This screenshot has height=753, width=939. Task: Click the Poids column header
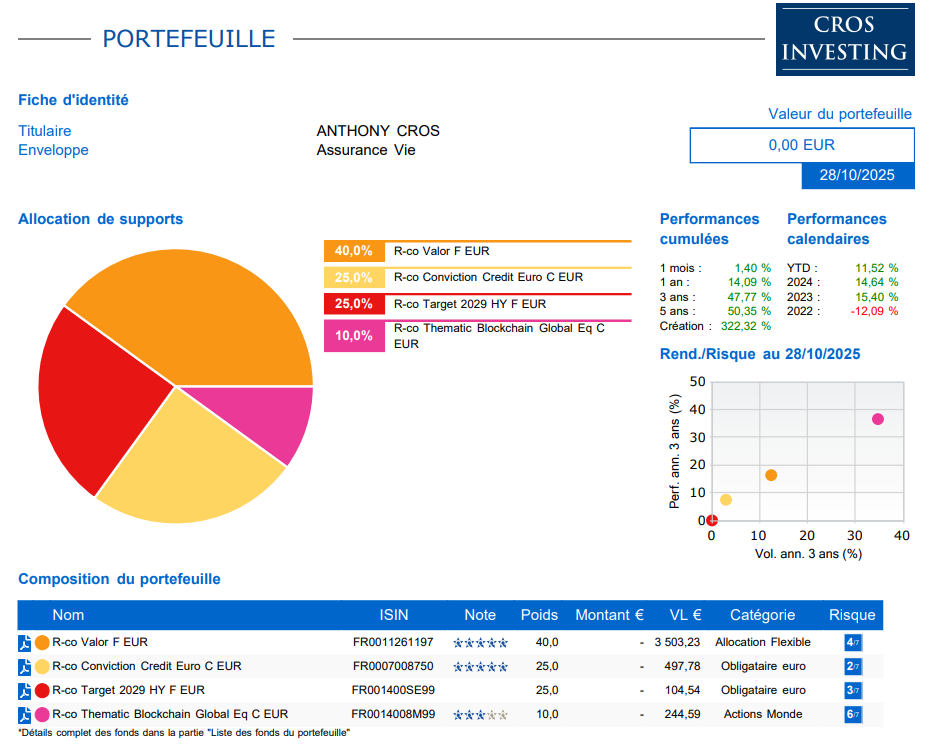click(539, 615)
